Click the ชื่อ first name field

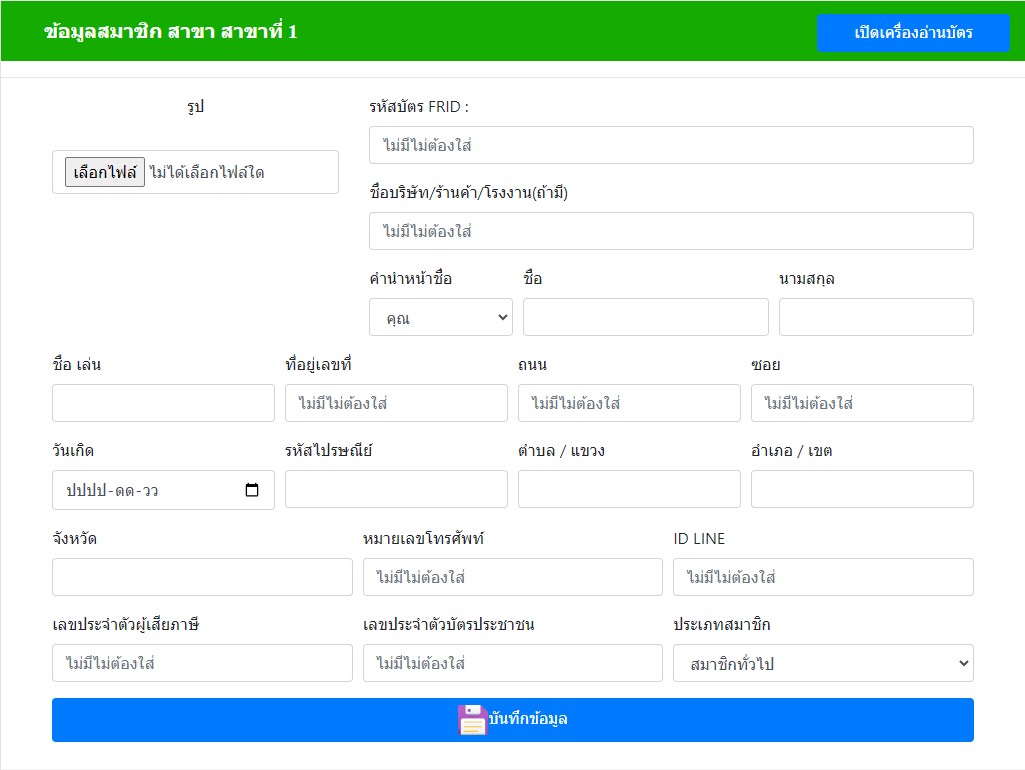tap(645, 317)
